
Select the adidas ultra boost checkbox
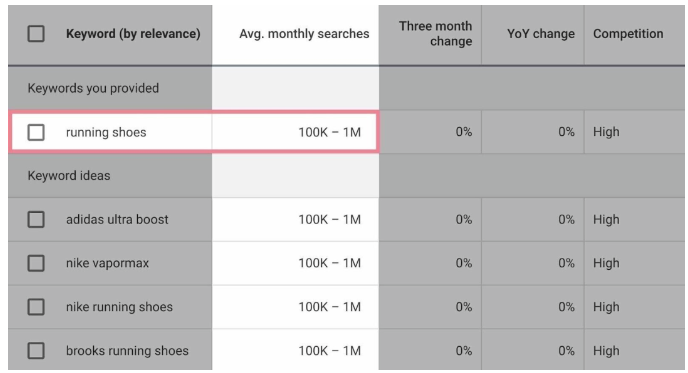(36, 219)
